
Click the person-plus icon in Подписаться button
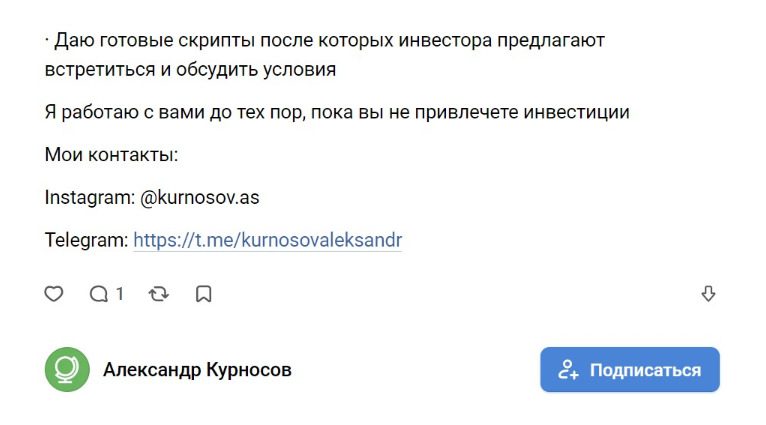(x=569, y=370)
